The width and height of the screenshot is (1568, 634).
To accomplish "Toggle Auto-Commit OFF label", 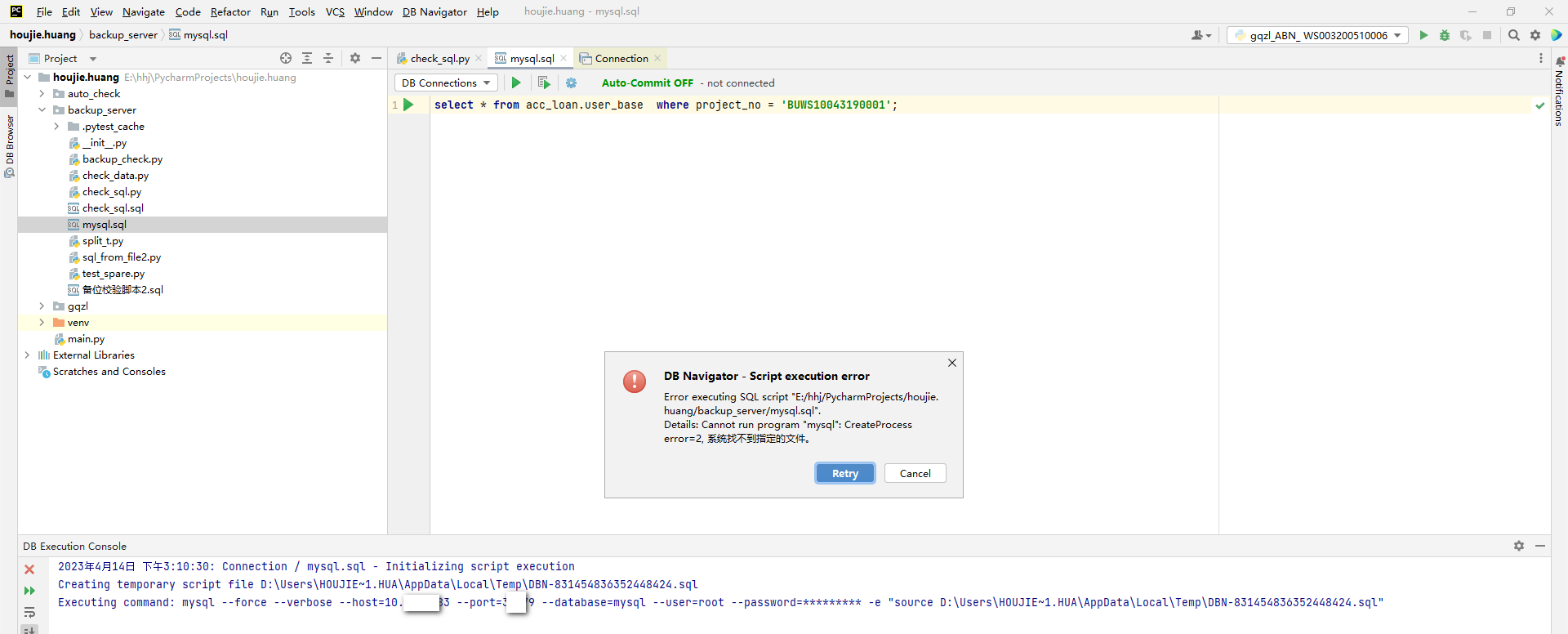I will [648, 83].
